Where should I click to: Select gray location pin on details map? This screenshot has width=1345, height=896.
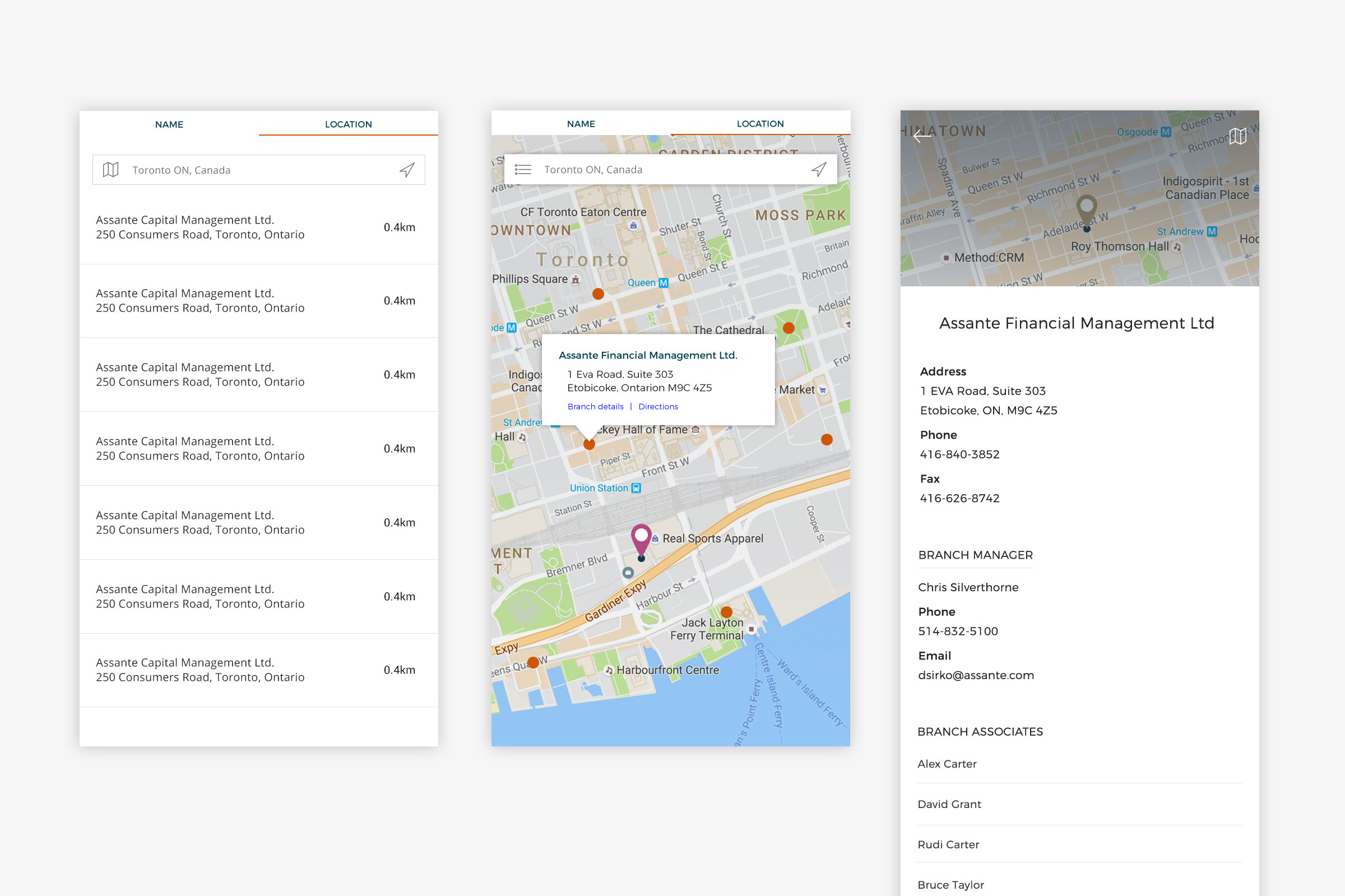tap(1086, 212)
